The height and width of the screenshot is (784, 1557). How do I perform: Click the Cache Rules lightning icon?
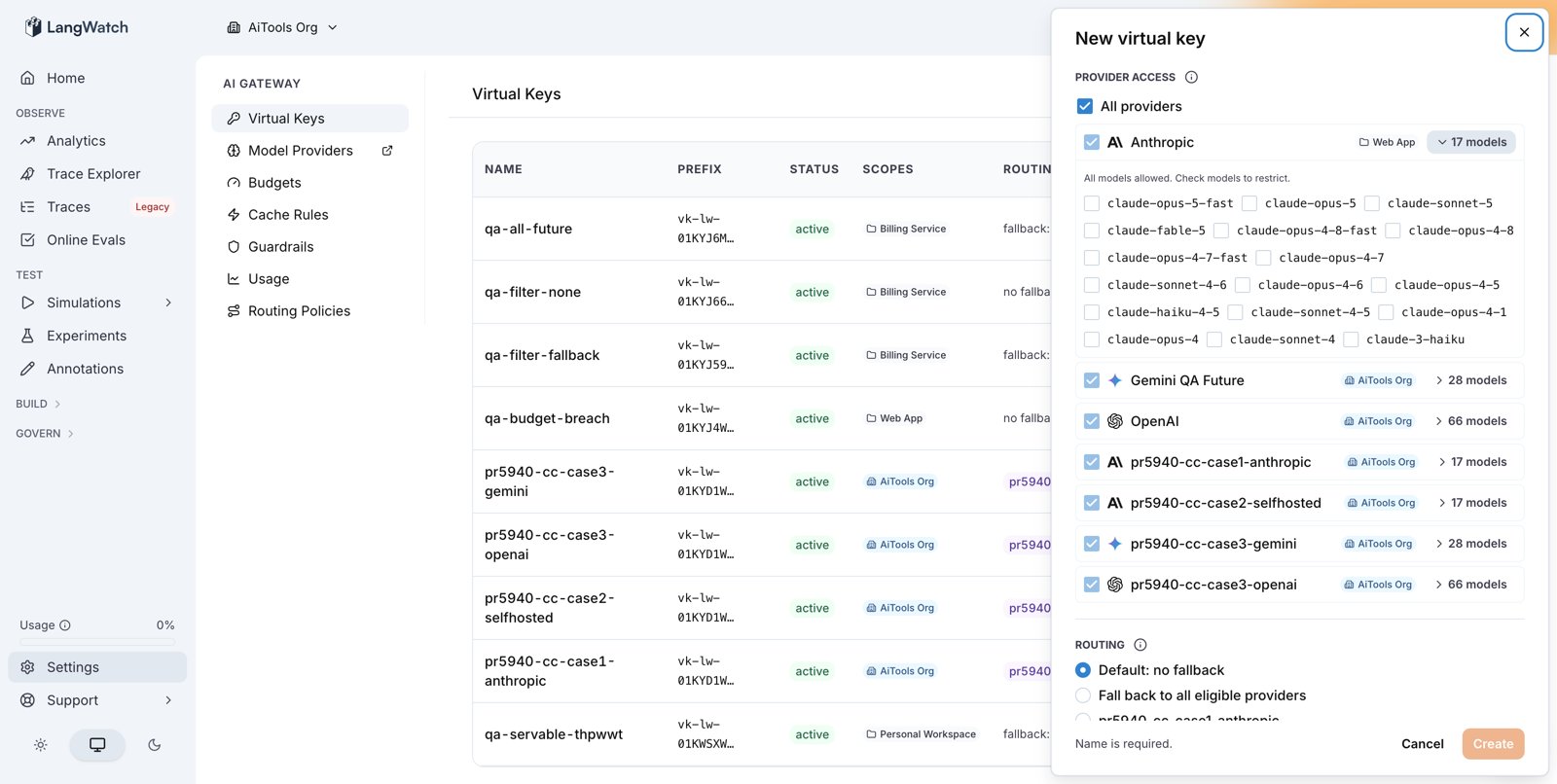click(x=234, y=215)
